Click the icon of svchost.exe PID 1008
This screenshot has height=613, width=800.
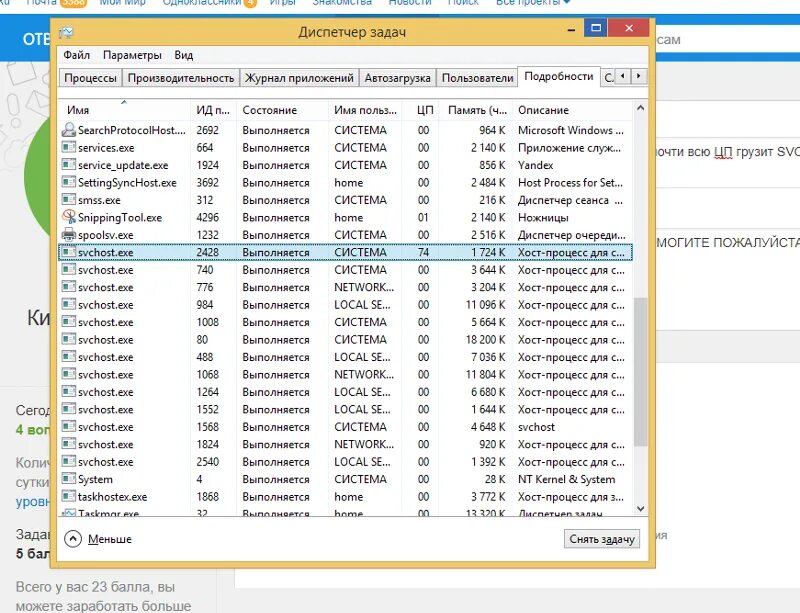68,322
